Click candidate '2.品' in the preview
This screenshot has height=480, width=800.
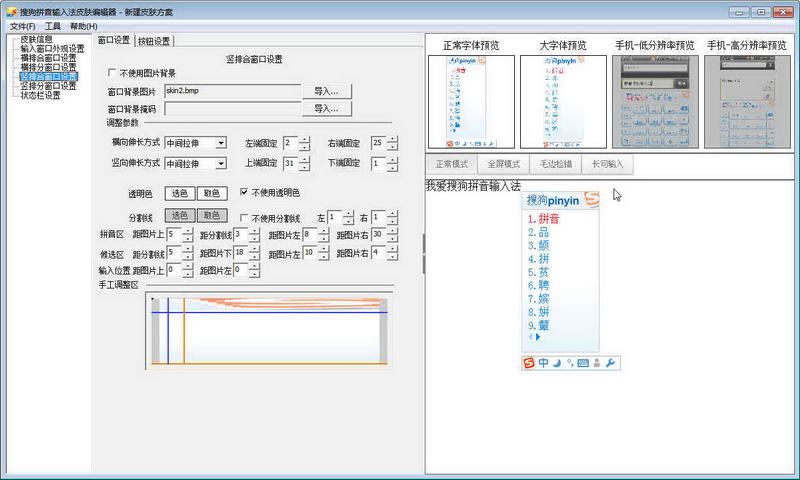point(538,232)
